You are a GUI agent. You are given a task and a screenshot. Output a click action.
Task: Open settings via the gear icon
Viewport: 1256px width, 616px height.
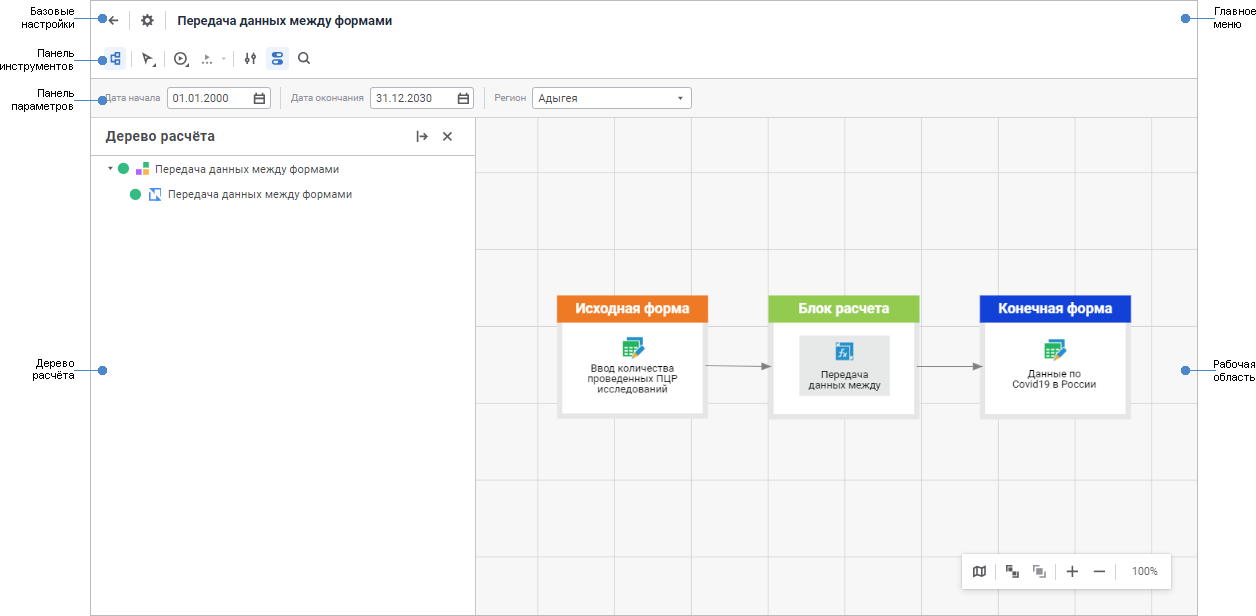tap(147, 20)
